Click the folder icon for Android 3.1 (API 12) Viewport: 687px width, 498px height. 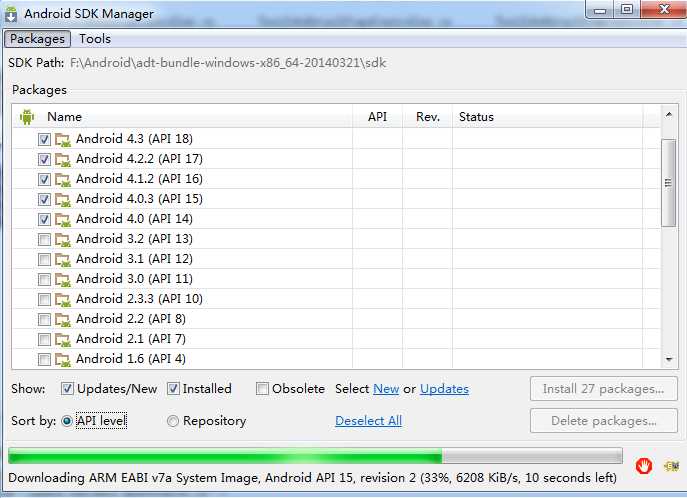click(x=63, y=260)
